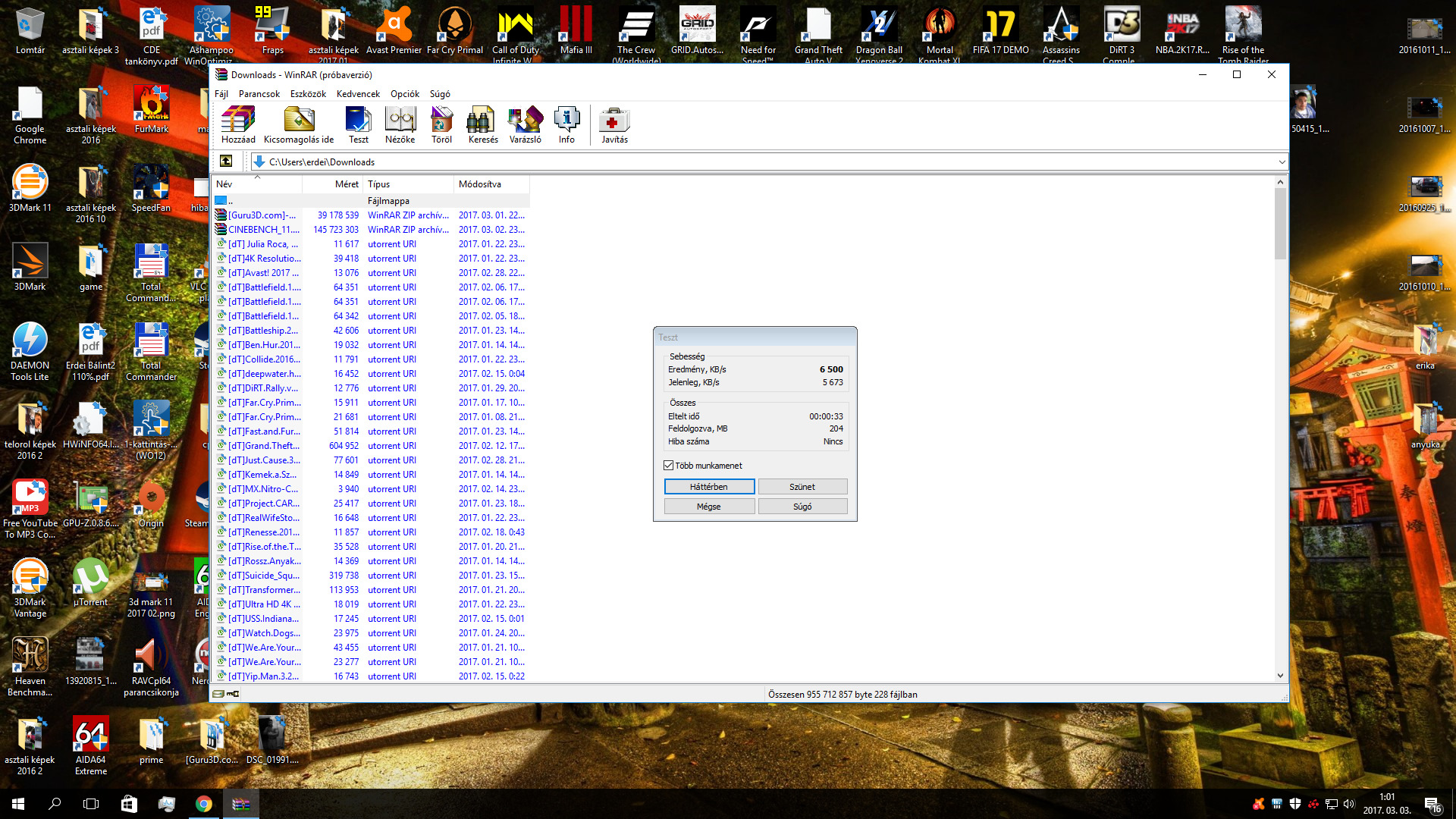Open Far Cry Primal desktop shortcut

tap(455, 32)
